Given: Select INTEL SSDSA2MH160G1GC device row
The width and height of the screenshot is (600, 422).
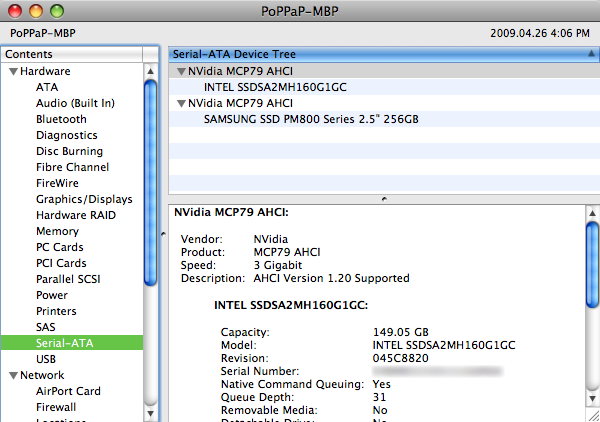Looking at the screenshot, I should pos(384,87).
